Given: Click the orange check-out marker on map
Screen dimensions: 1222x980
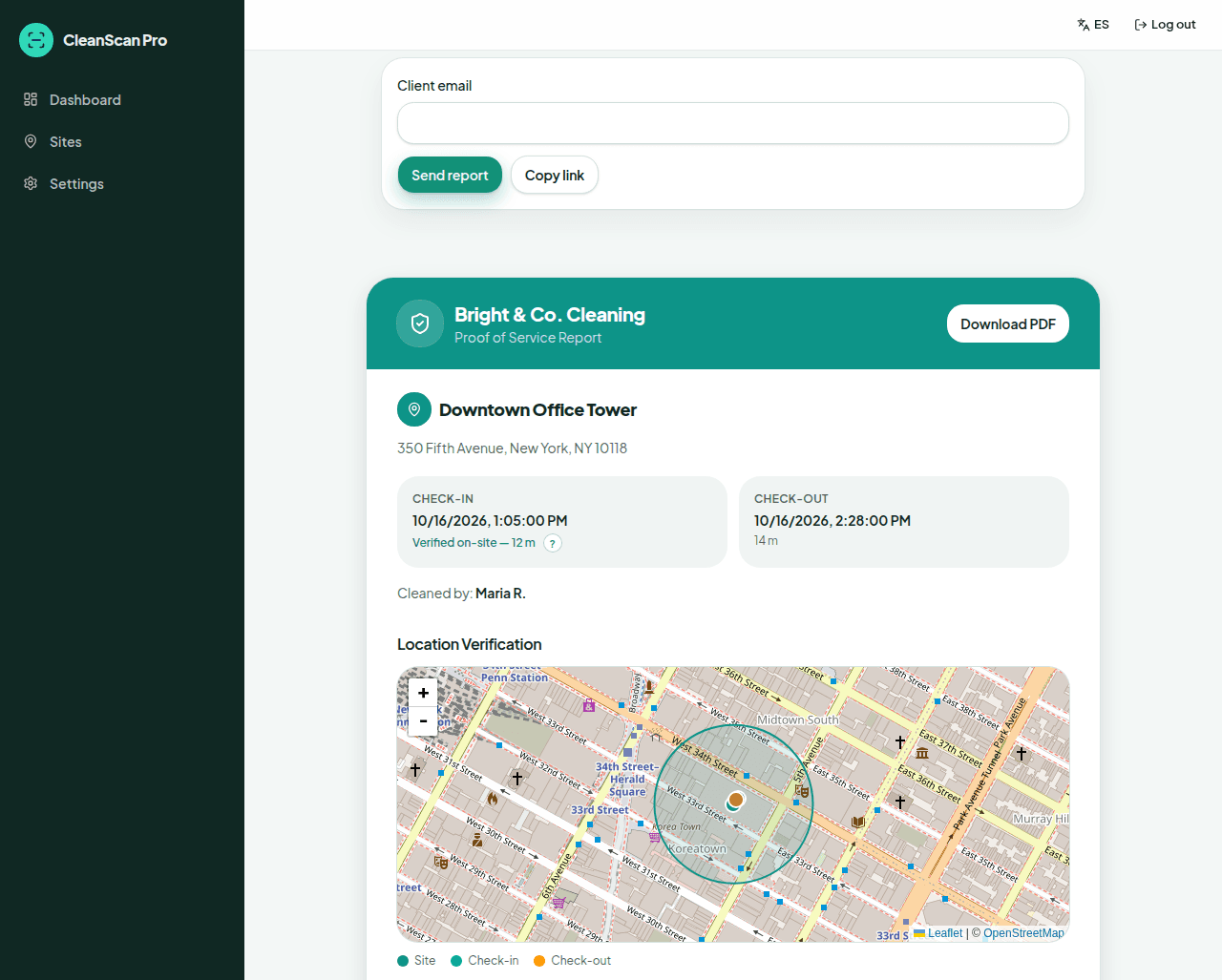Looking at the screenshot, I should click(736, 799).
